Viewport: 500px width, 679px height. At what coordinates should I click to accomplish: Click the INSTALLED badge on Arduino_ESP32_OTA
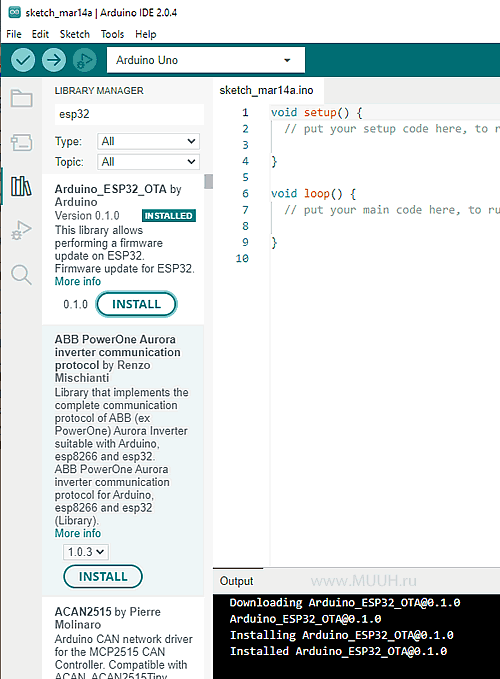coord(169,216)
